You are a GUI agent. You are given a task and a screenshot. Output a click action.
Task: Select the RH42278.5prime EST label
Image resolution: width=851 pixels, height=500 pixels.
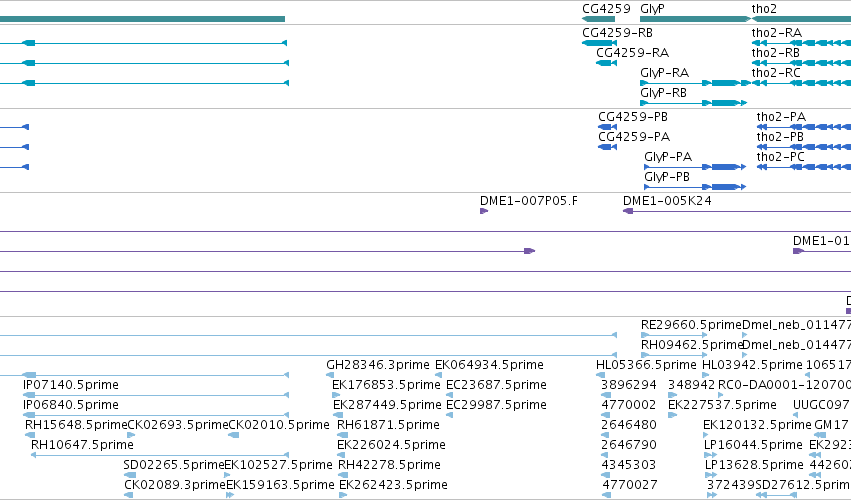click(x=389, y=465)
